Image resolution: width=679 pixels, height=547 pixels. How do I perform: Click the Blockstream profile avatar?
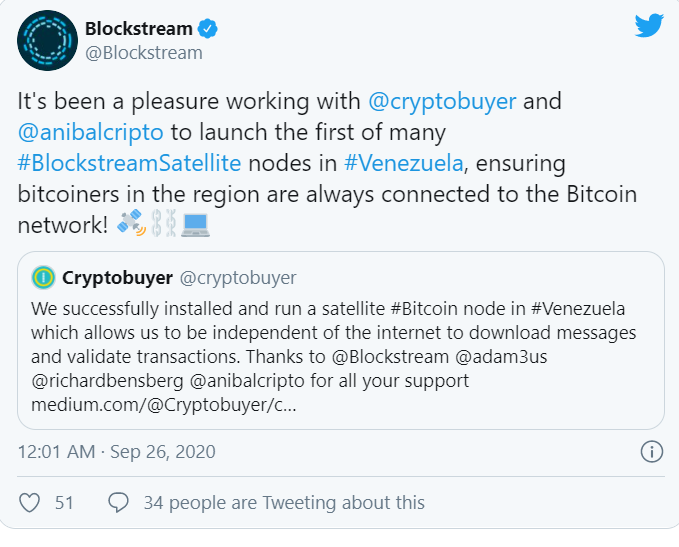click(x=47, y=40)
